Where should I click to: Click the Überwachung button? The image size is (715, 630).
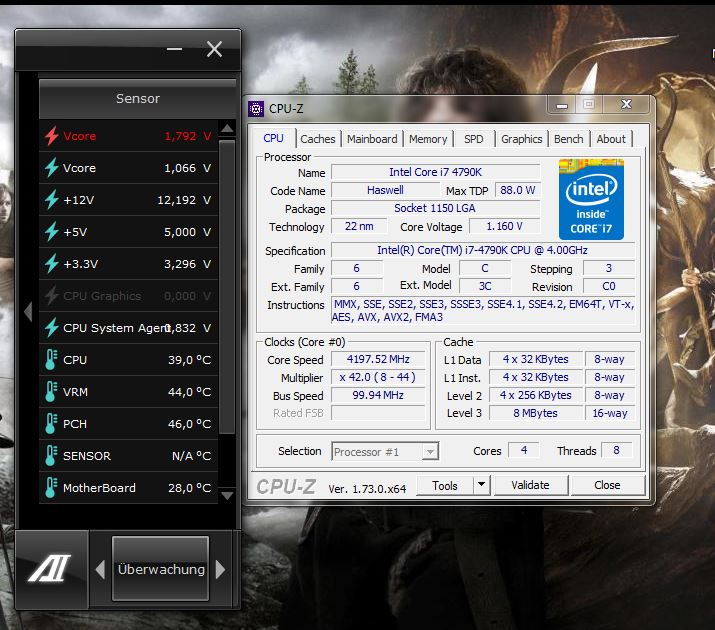pos(161,569)
